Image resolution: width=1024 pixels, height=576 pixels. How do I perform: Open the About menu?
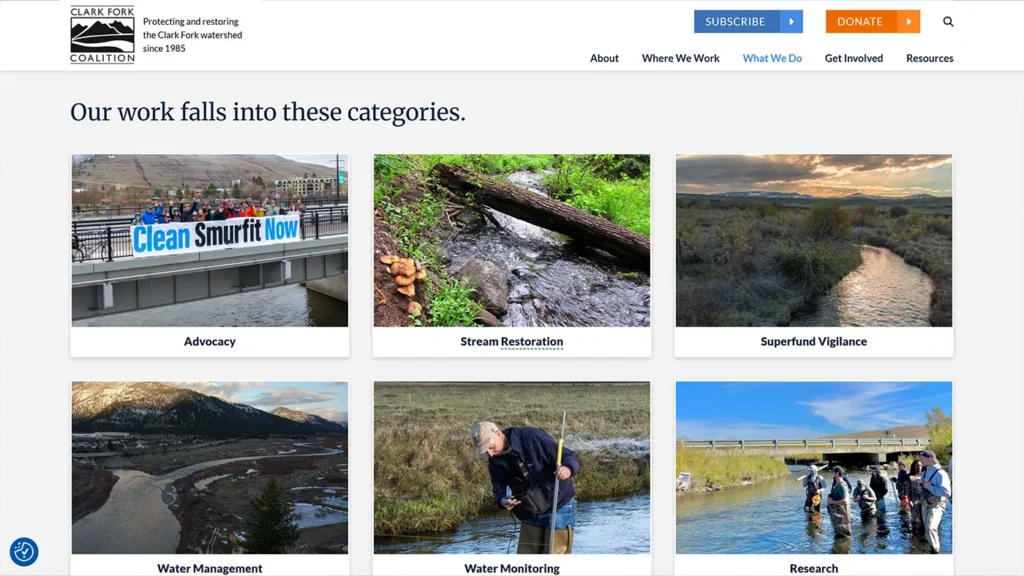(604, 58)
